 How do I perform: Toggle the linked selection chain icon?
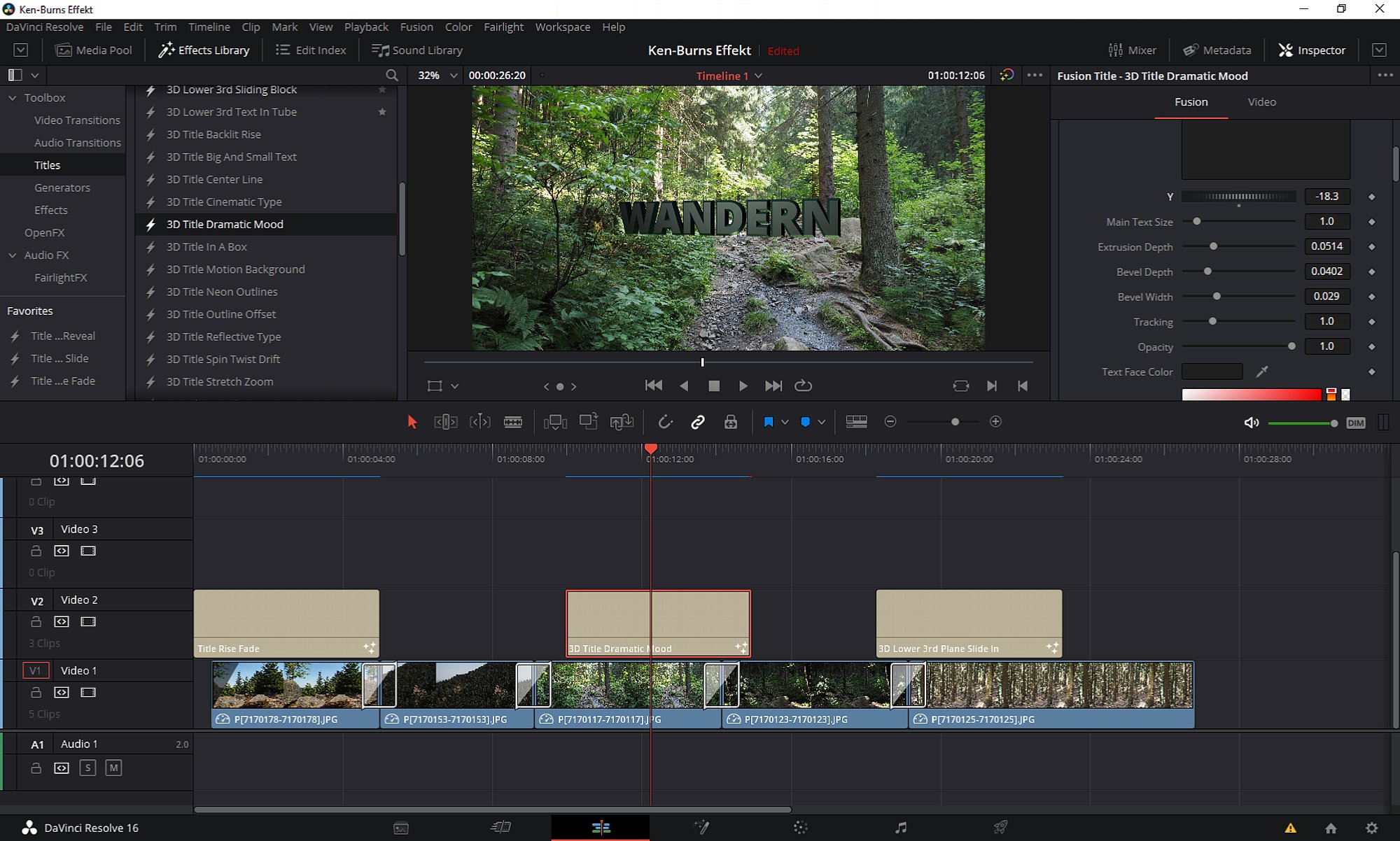[x=697, y=422]
